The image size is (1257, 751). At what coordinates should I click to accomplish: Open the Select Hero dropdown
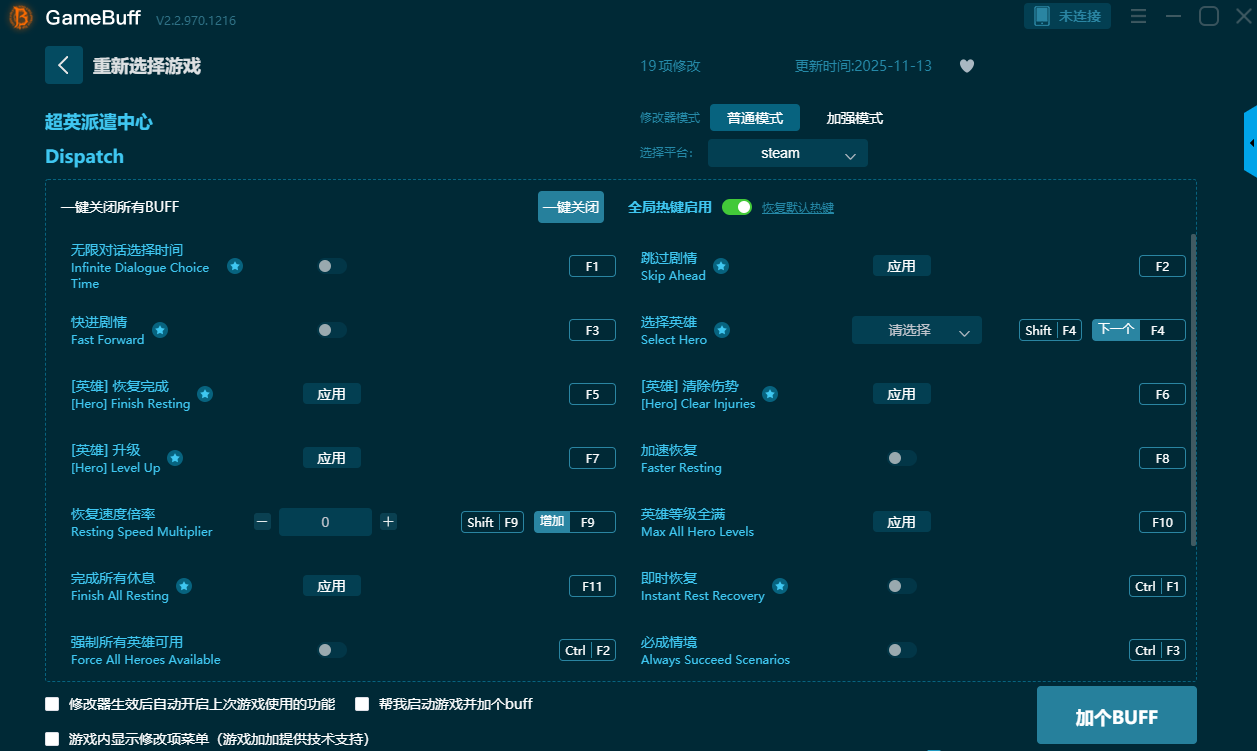[x=916, y=330]
